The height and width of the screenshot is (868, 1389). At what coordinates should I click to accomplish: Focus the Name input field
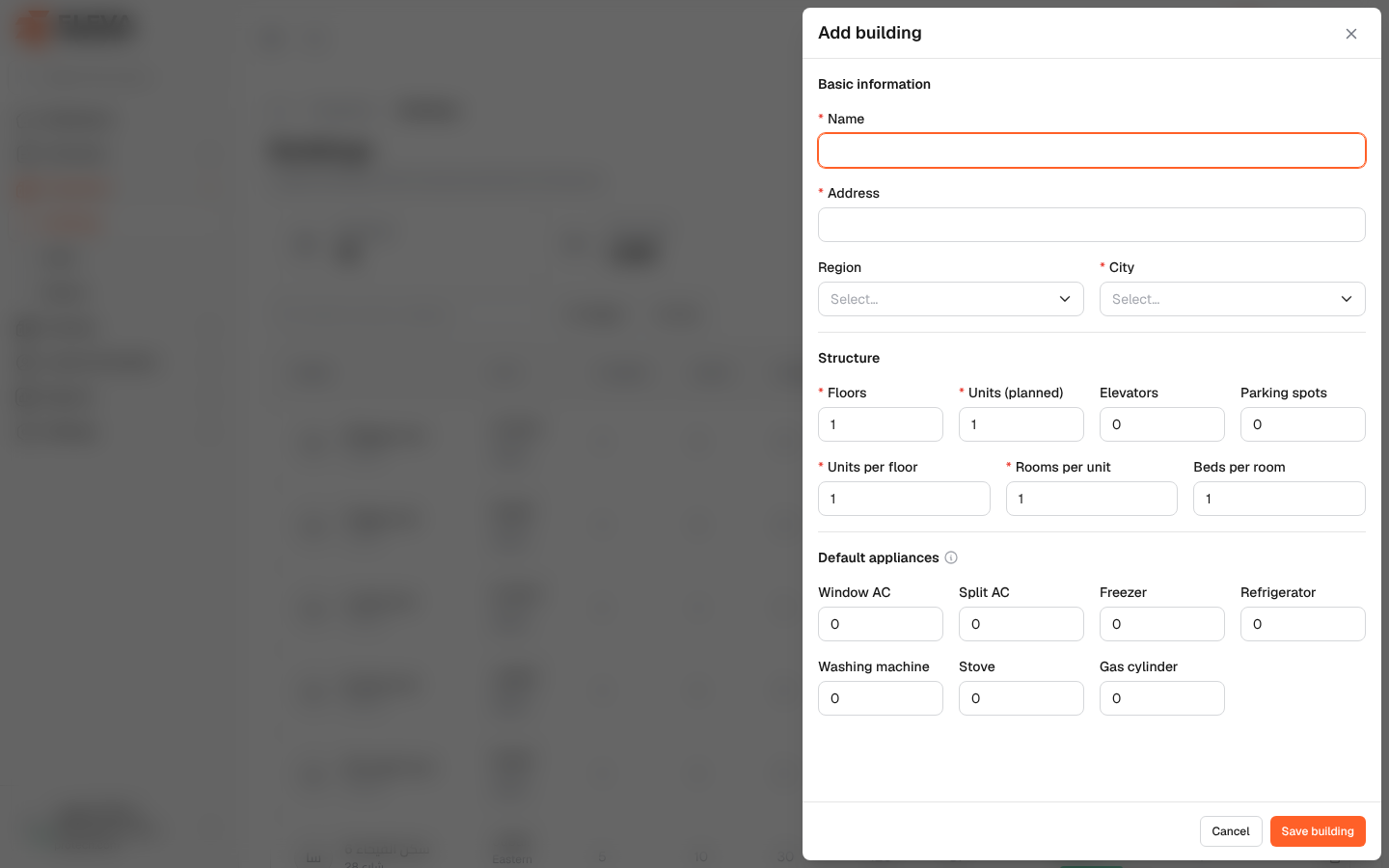click(x=1092, y=150)
